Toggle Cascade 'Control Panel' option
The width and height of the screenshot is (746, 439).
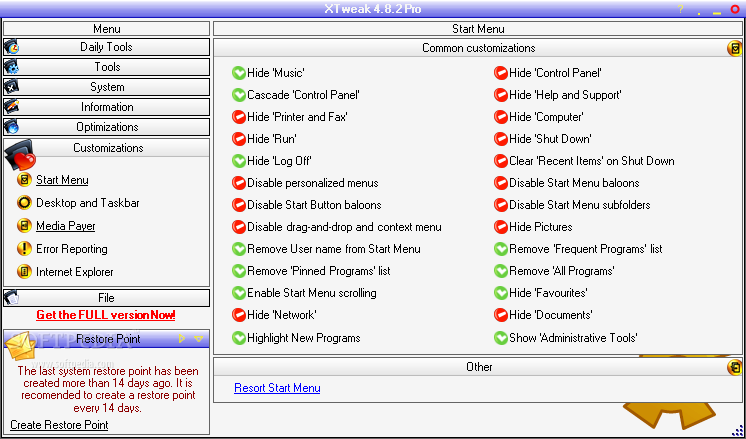(x=238, y=95)
